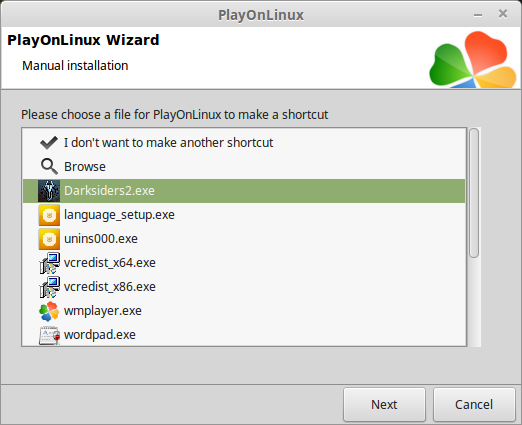522x425 pixels.
Task: Select "I don't want to make another shortcut"
Action: [x=168, y=143]
